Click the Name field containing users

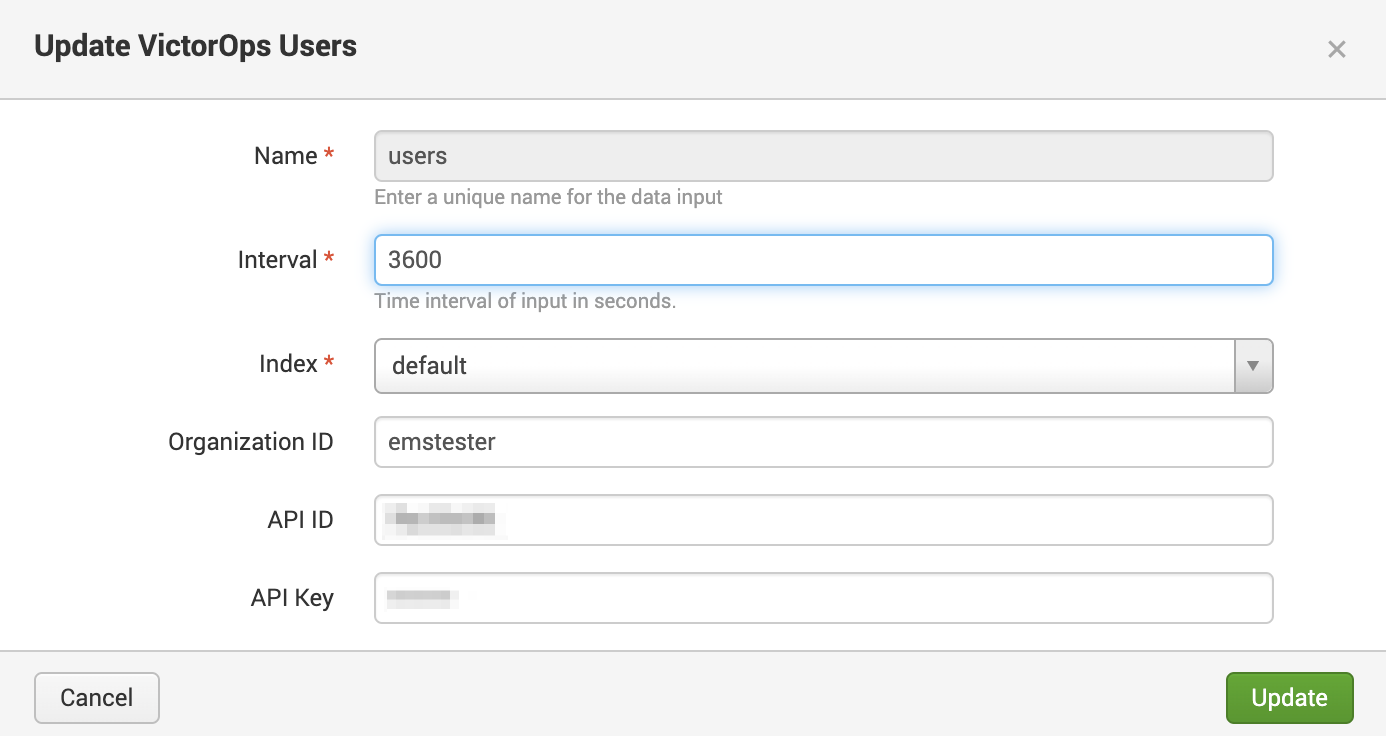(x=823, y=156)
